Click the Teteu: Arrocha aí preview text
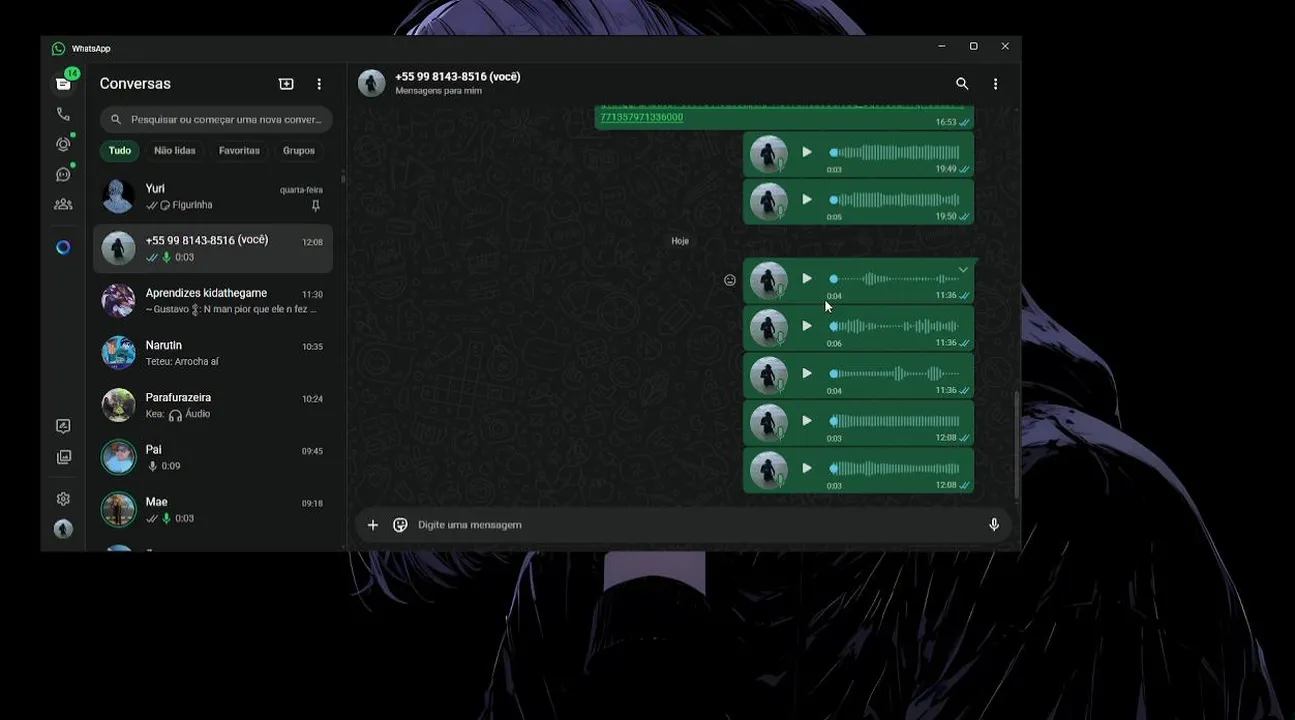Screen dimensions: 1295x720 point(182,362)
